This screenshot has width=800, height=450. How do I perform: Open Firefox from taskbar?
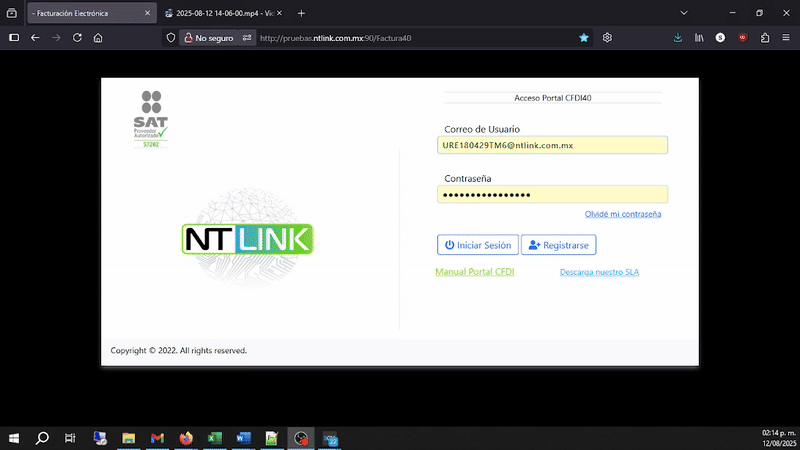186,438
